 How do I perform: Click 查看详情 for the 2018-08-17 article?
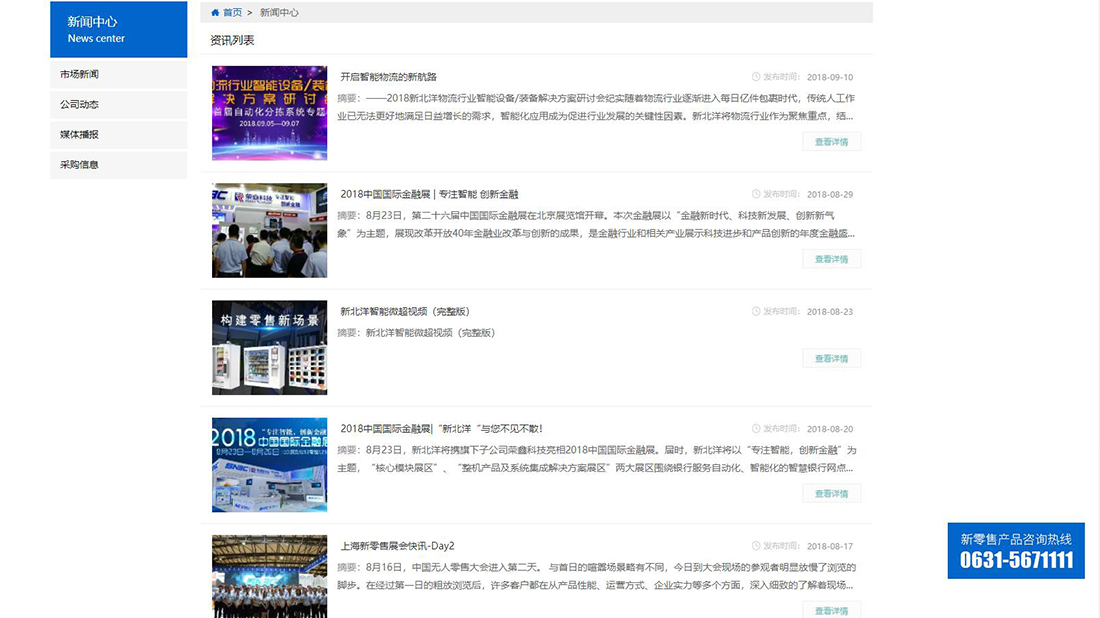click(x=831, y=610)
